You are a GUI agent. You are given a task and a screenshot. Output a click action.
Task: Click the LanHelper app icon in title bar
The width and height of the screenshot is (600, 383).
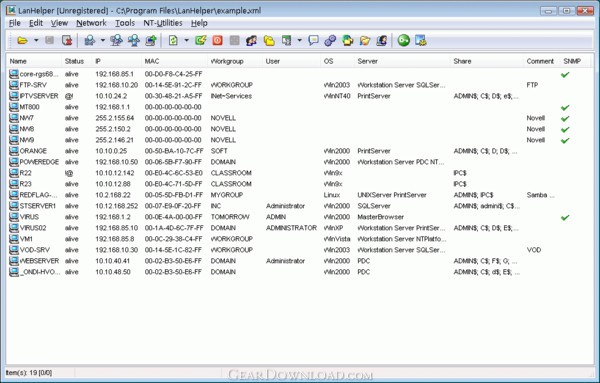click(x=11, y=10)
